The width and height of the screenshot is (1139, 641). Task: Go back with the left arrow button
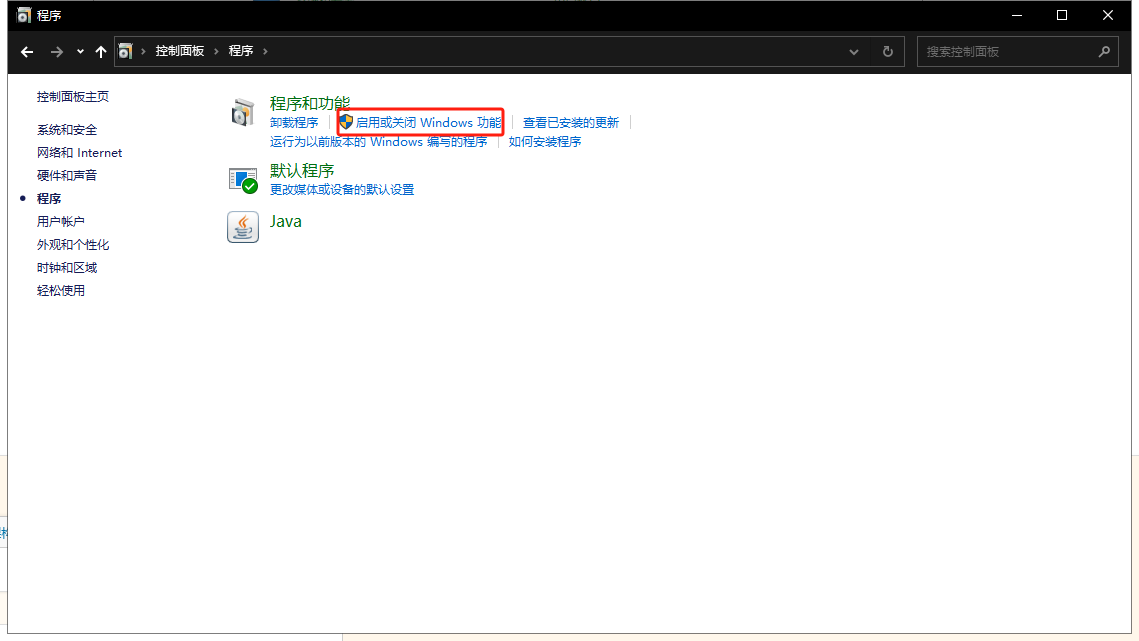tap(27, 52)
